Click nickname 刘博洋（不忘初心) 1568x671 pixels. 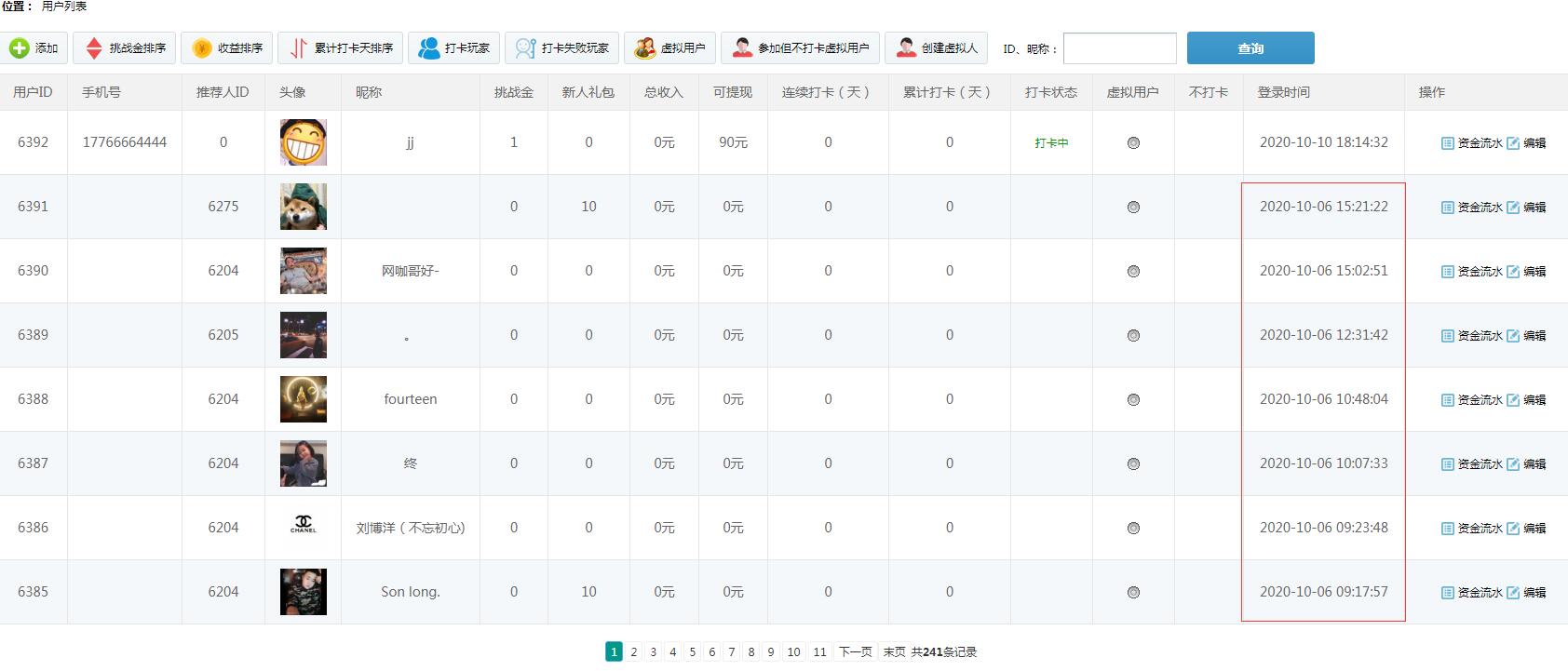pyautogui.click(x=411, y=528)
